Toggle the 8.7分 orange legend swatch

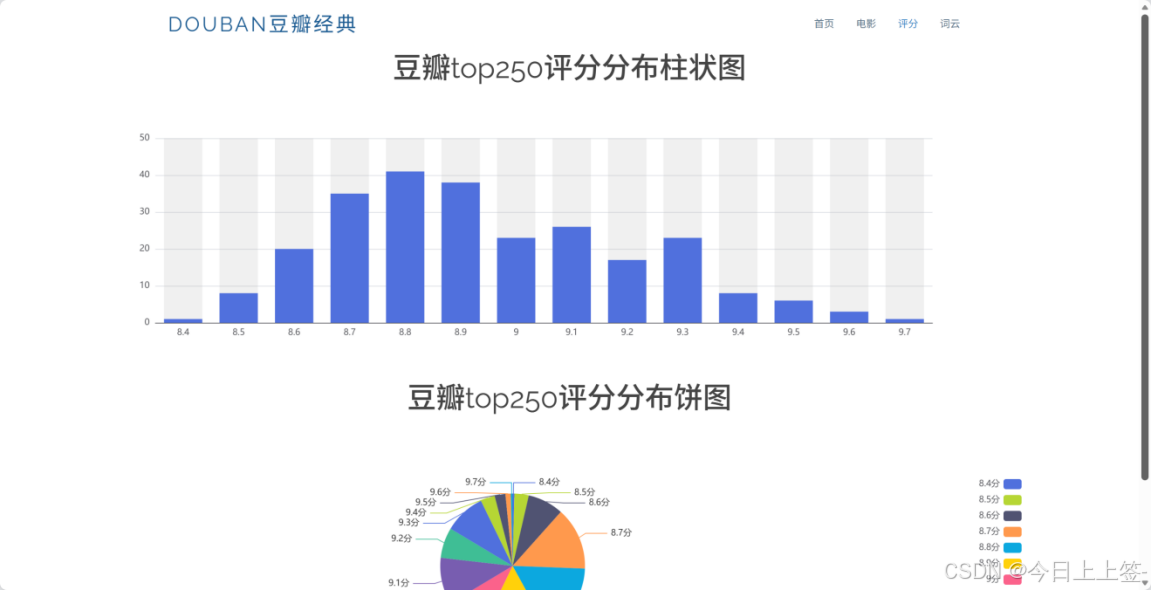tap(1012, 531)
